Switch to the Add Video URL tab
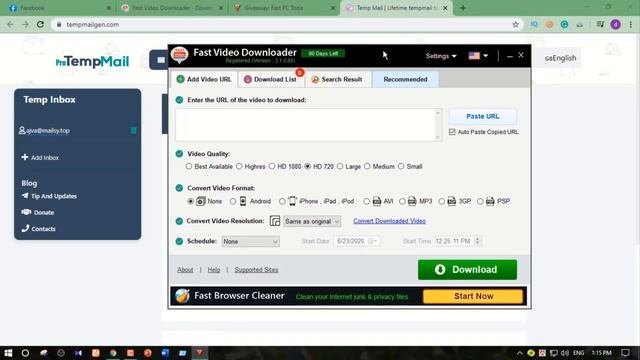 [204, 79]
